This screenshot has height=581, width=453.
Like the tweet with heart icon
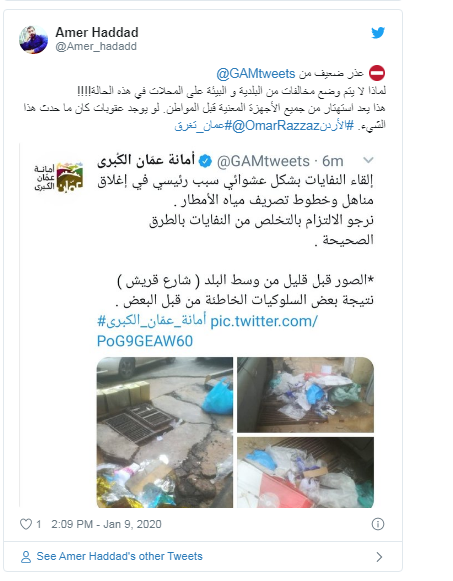point(26,524)
